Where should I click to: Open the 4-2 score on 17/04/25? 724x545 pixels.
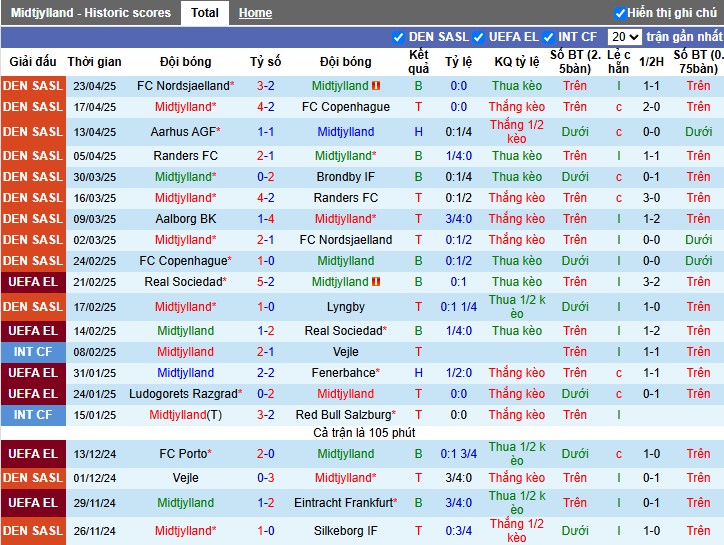(x=265, y=107)
